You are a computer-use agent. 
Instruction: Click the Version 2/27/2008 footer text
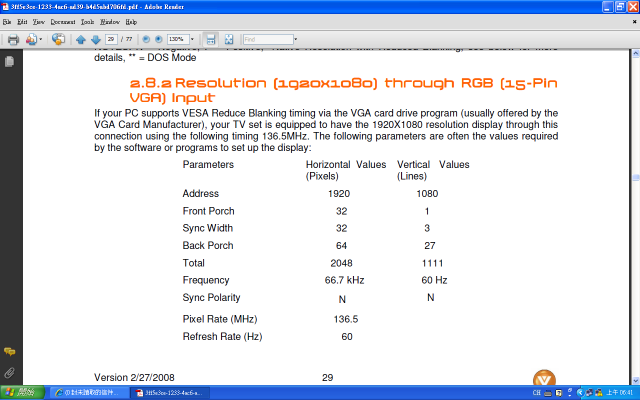click(134, 378)
